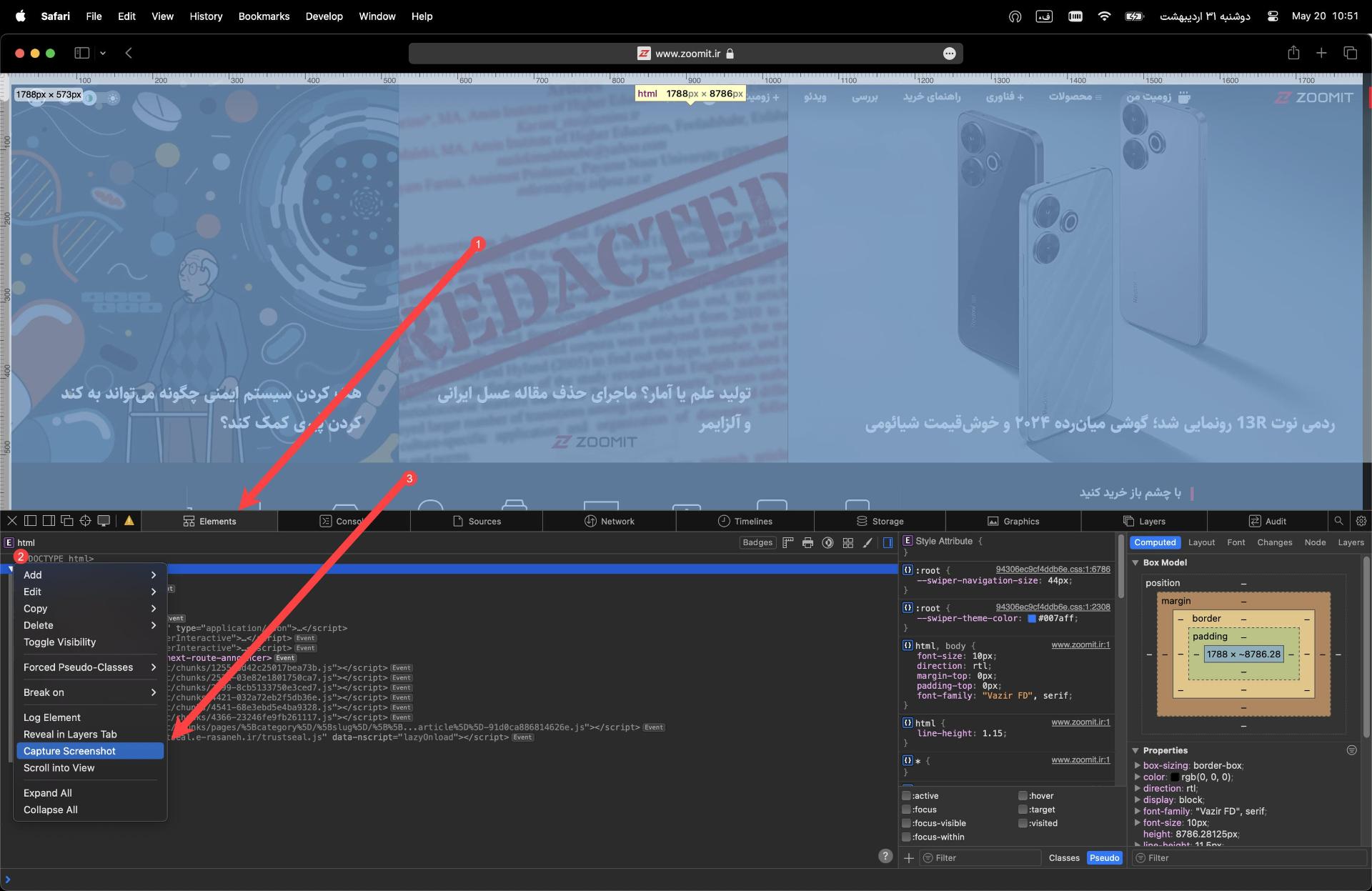This screenshot has width=1372, height=891.
Task: Show the tab overview icon
Action: (x=1350, y=53)
